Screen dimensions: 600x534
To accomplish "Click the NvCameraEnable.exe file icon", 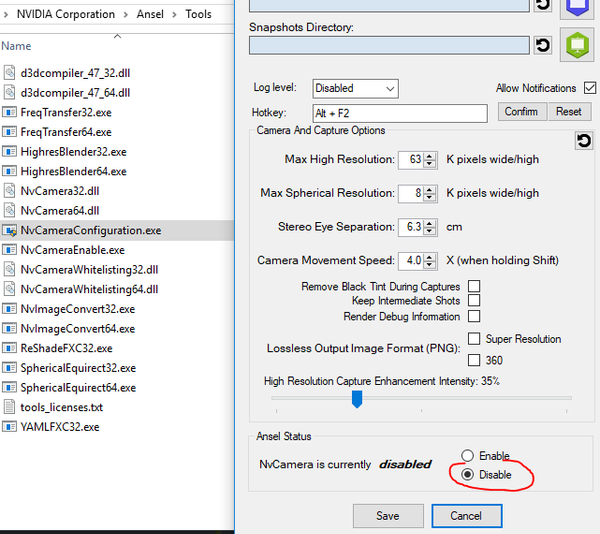I will (9, 250).
